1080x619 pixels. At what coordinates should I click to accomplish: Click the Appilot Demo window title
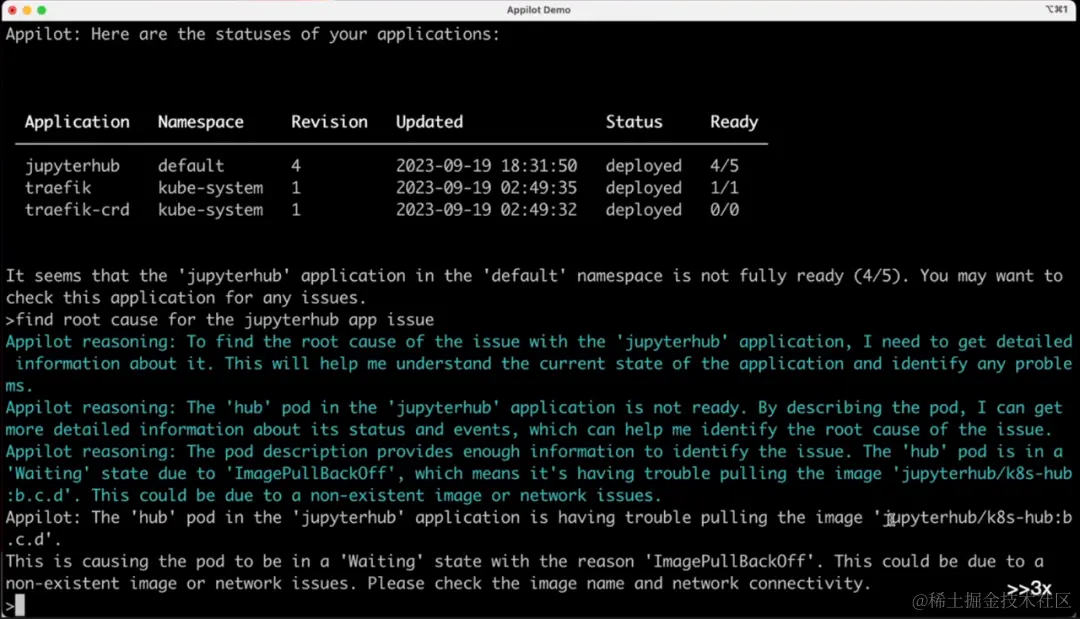[539, 10]
